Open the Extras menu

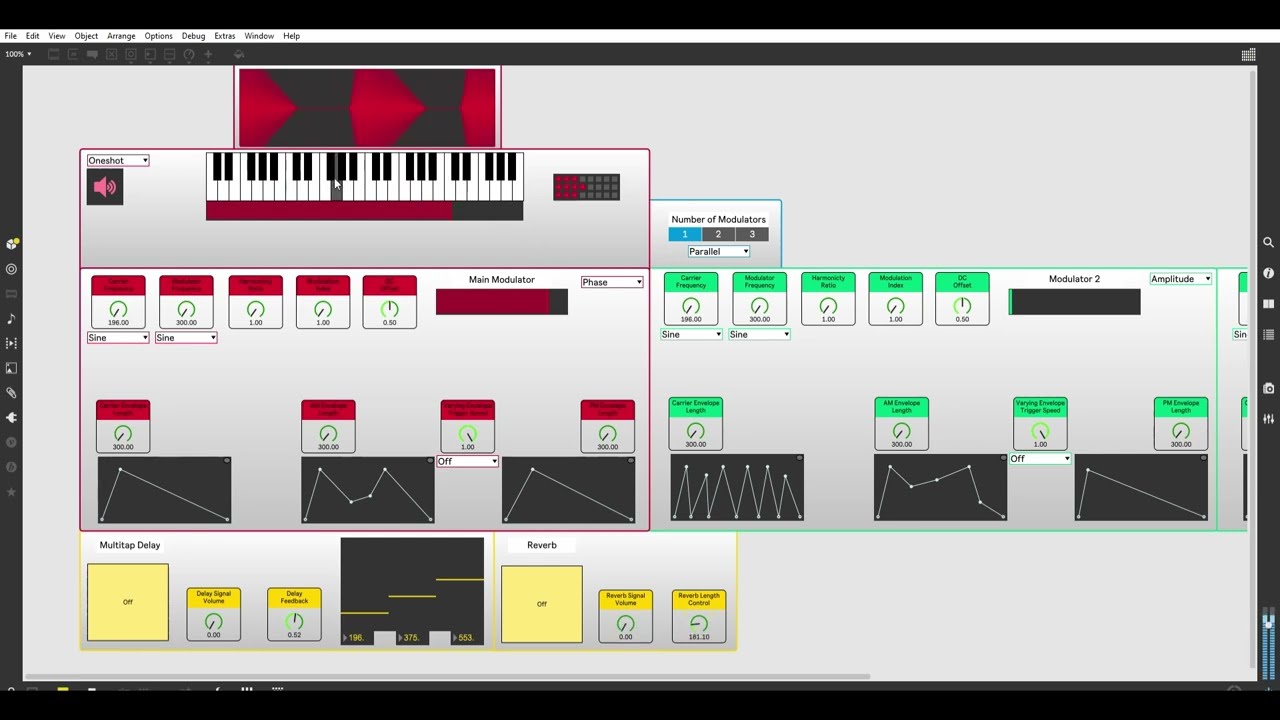click(224, 36)
